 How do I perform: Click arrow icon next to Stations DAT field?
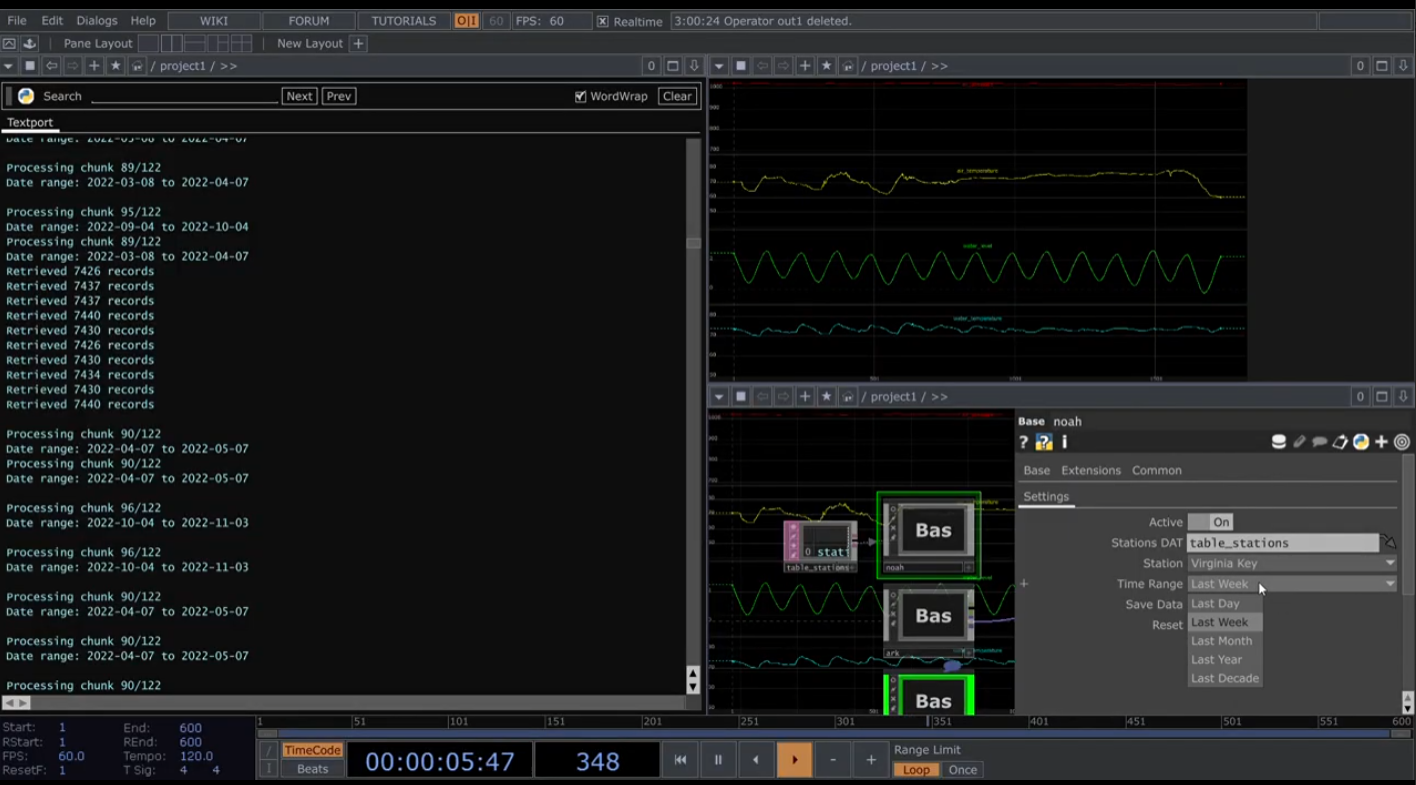coord(1389,542)
